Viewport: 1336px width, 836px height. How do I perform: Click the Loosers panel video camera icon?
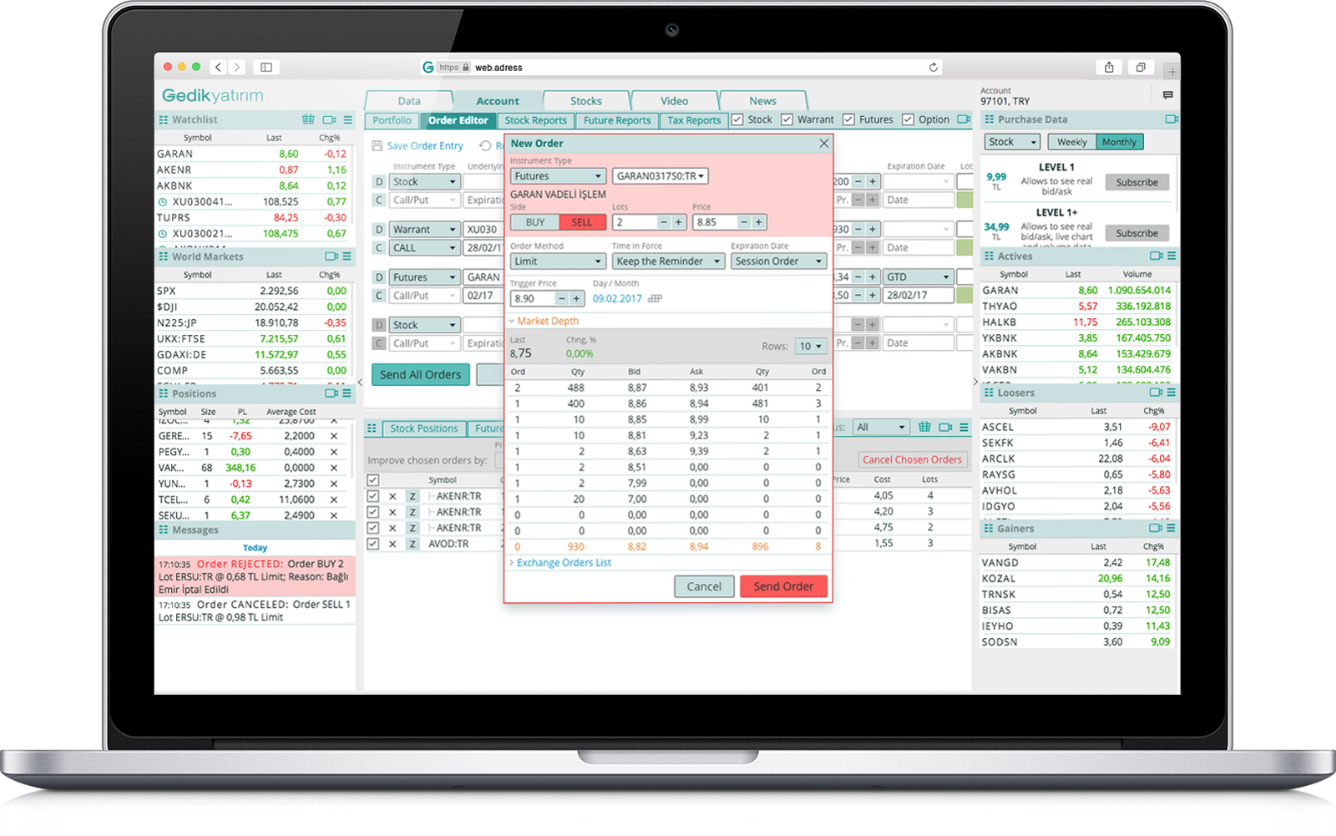(x=1156, y=393)
